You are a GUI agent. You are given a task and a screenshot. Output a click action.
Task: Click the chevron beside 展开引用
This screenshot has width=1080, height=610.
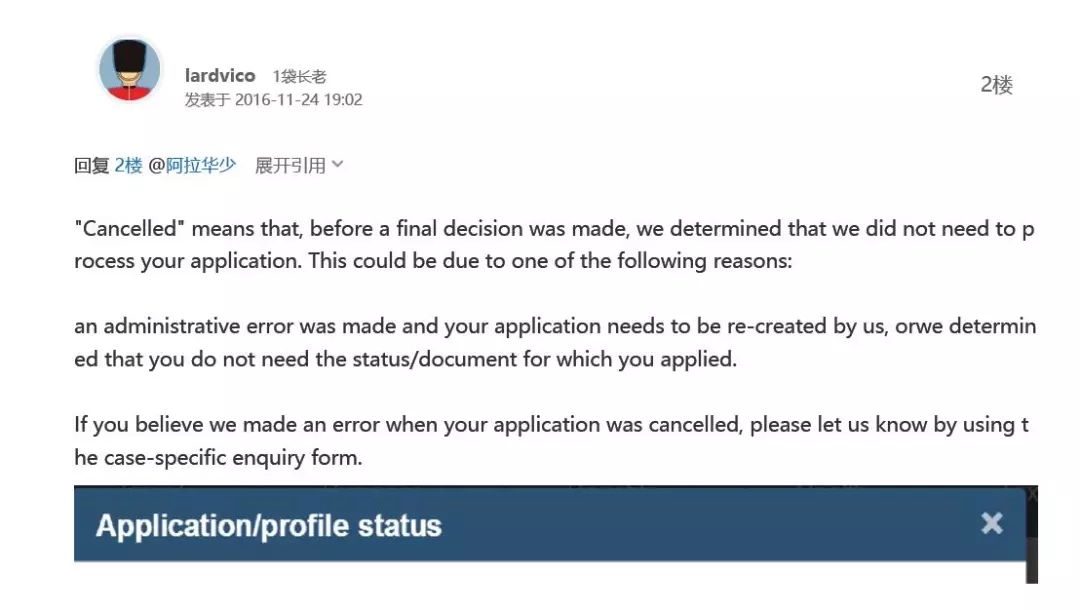pos(337,164)
